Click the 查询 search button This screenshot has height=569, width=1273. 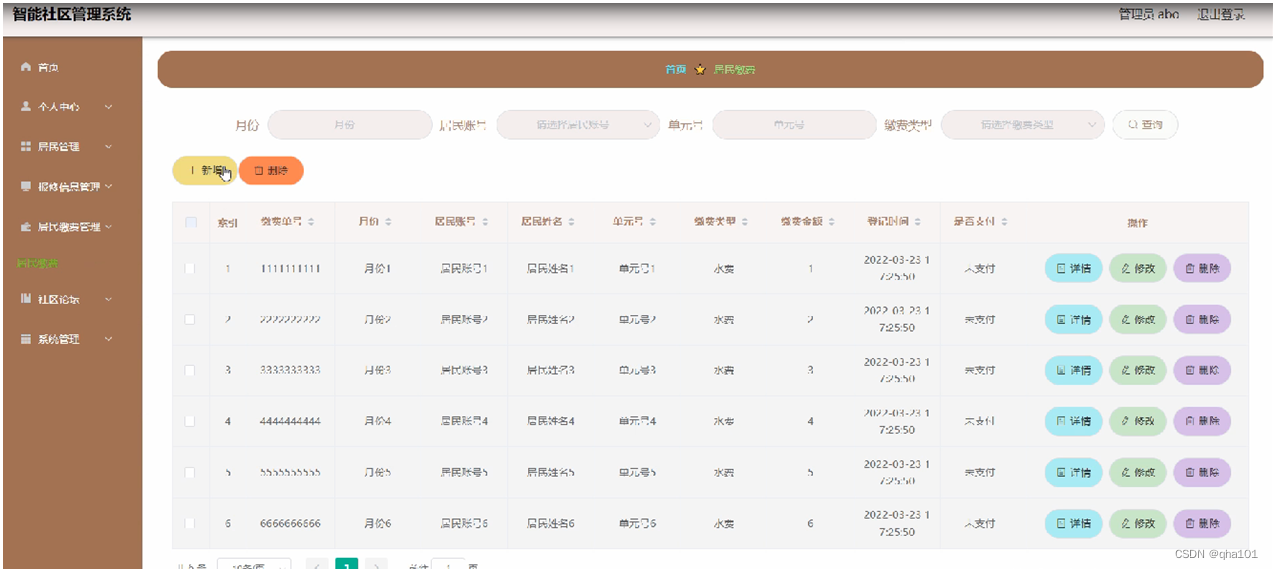(x=1145, y=125)
